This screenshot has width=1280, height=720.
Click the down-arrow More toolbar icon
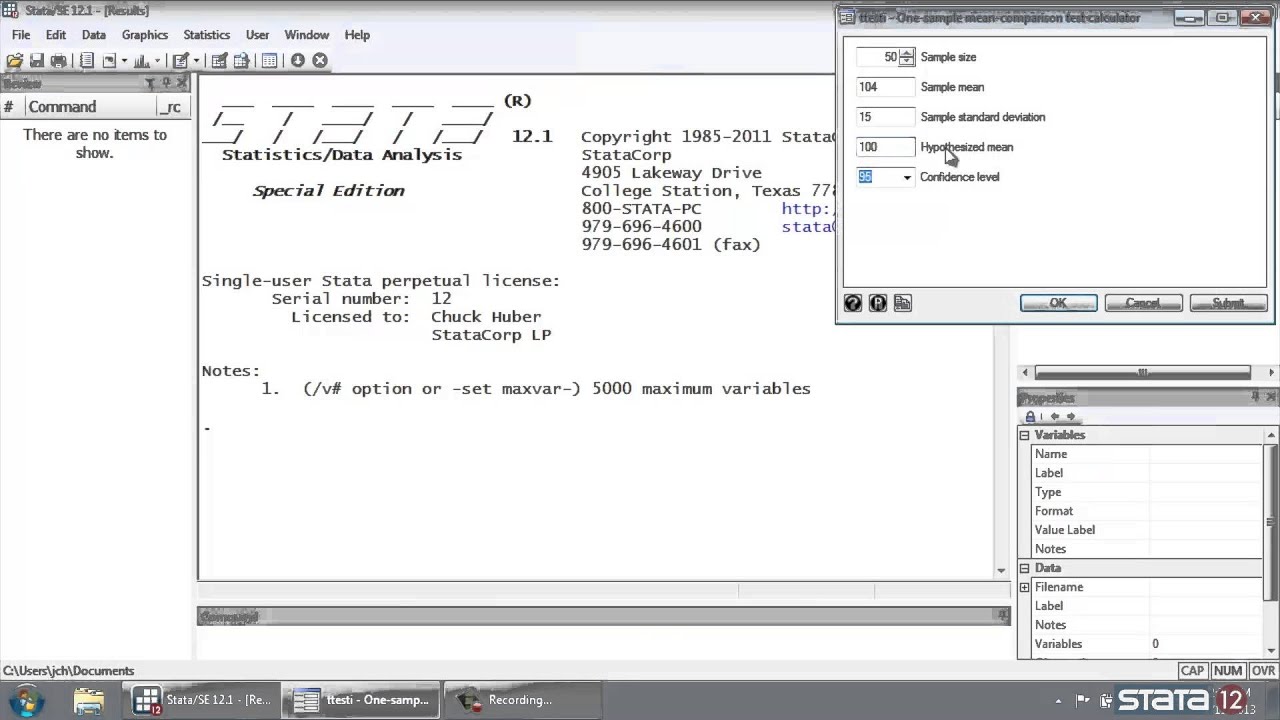[x=297, y=61]
